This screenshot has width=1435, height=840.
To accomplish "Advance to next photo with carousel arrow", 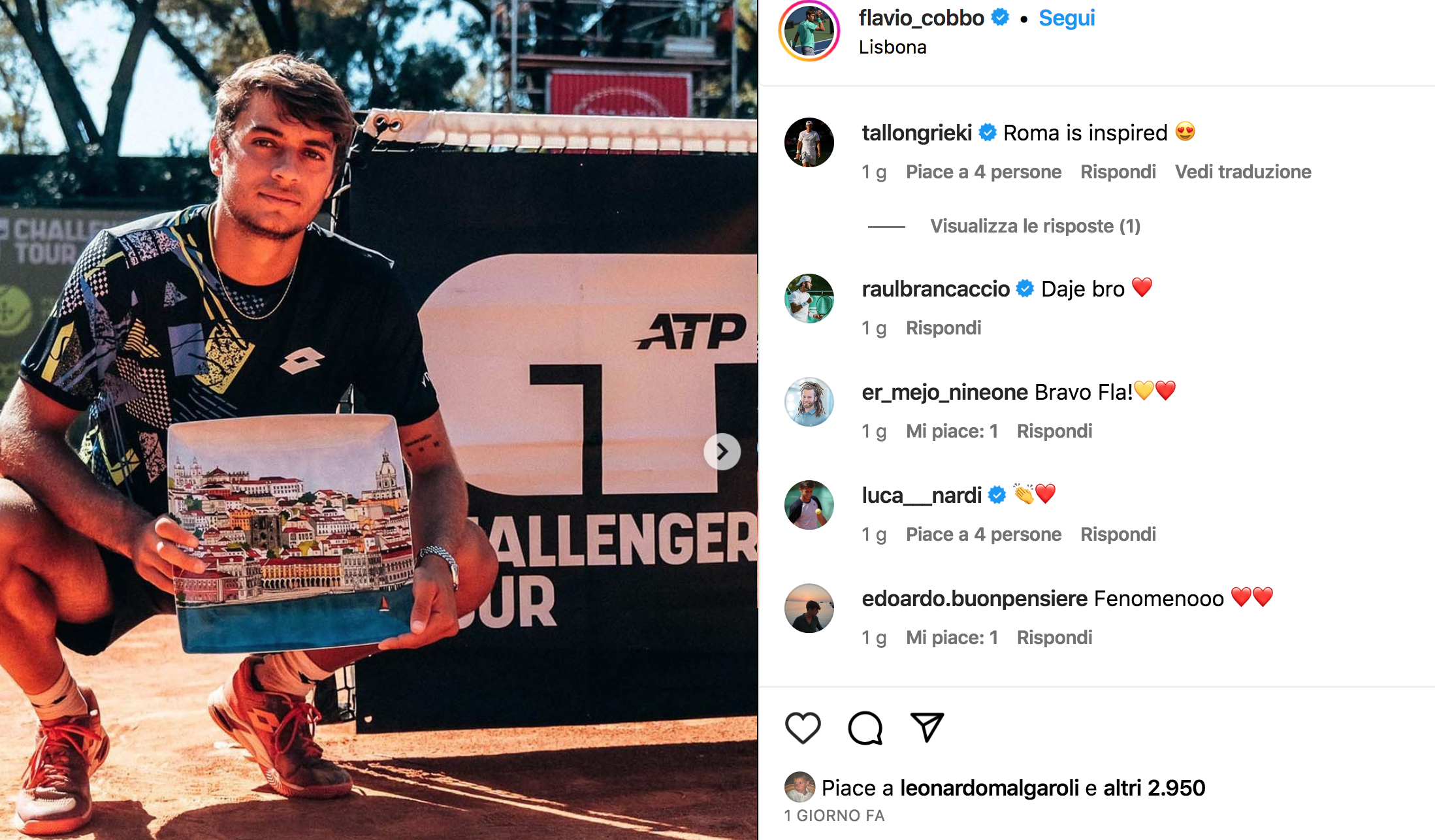I will [722, 451].
